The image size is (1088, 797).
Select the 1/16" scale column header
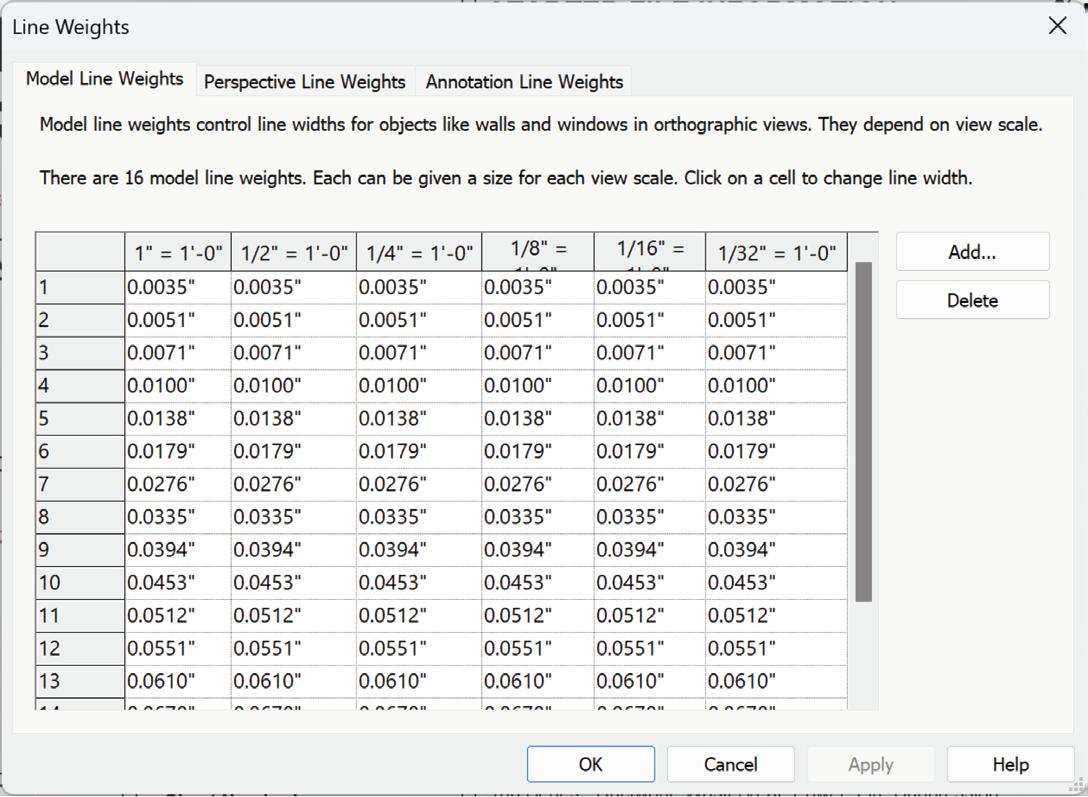649,252
